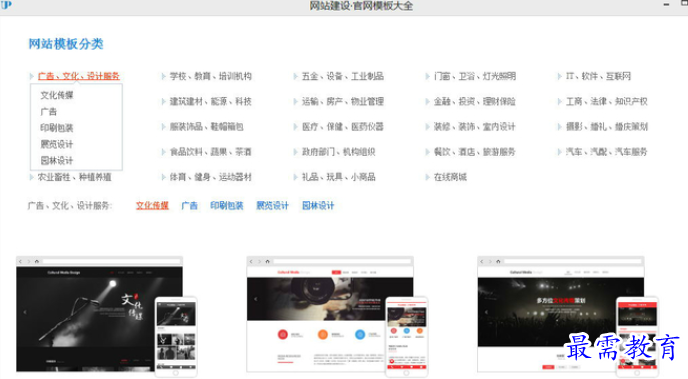Open the 在线商城 category
The width and height of the screenshot is (688, 379).
pos(450,177)
